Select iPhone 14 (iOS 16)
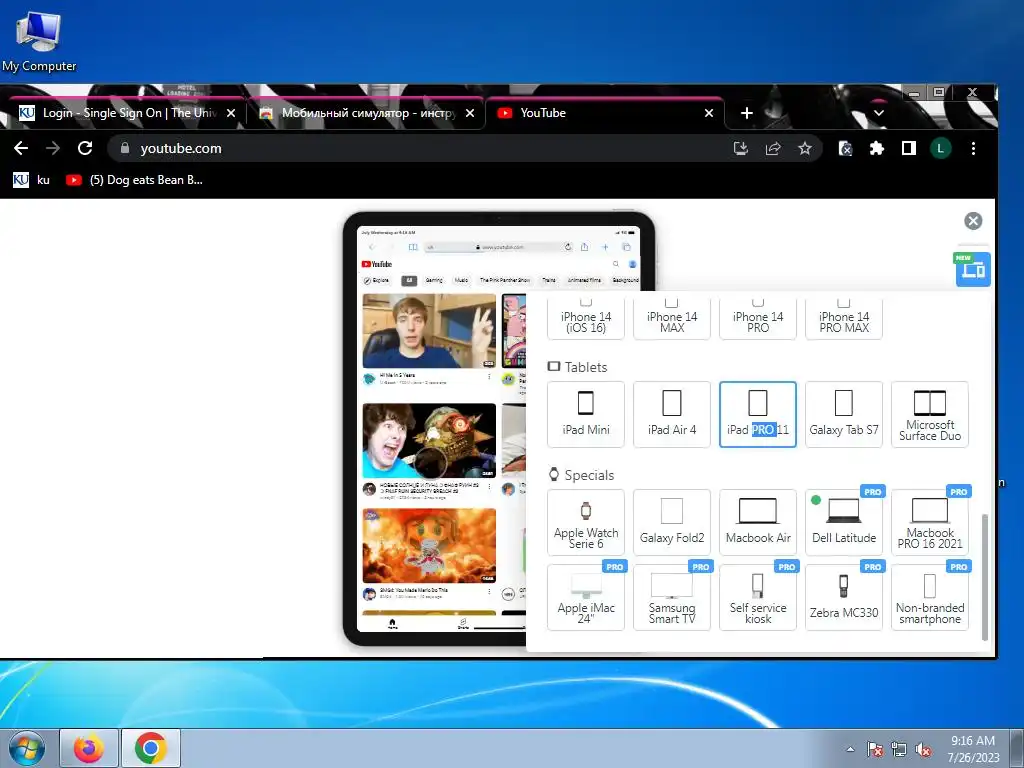Screen dimensions: 1024x768 [586, 319]
